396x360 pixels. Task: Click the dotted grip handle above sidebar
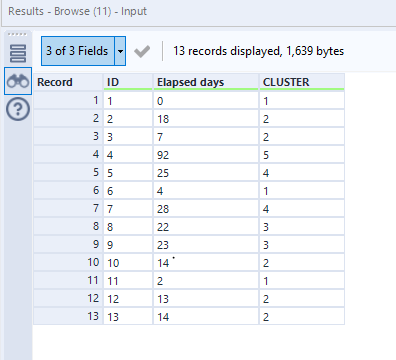click(17, 34)
